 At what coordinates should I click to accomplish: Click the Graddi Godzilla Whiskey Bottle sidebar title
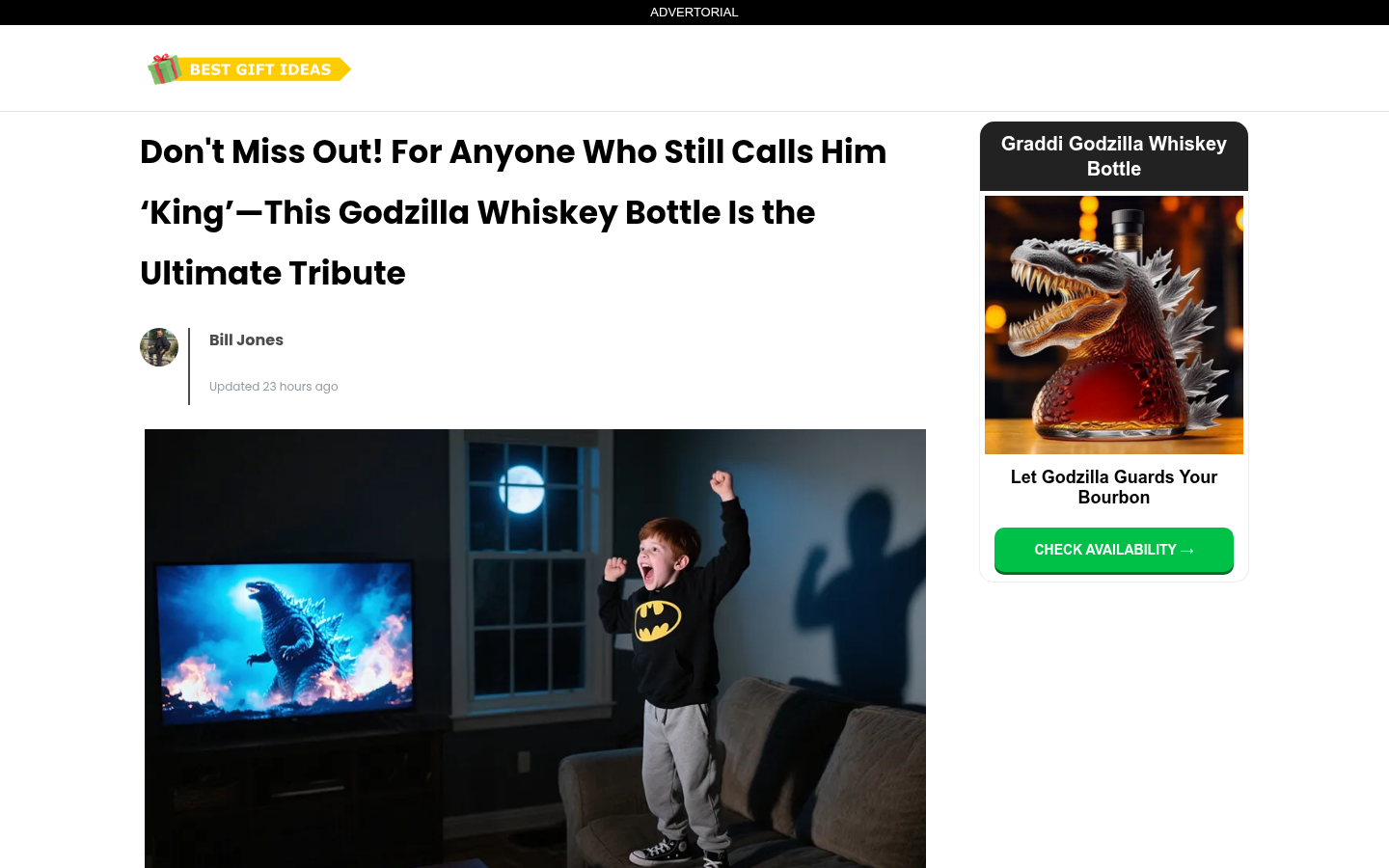[1114, 156]
